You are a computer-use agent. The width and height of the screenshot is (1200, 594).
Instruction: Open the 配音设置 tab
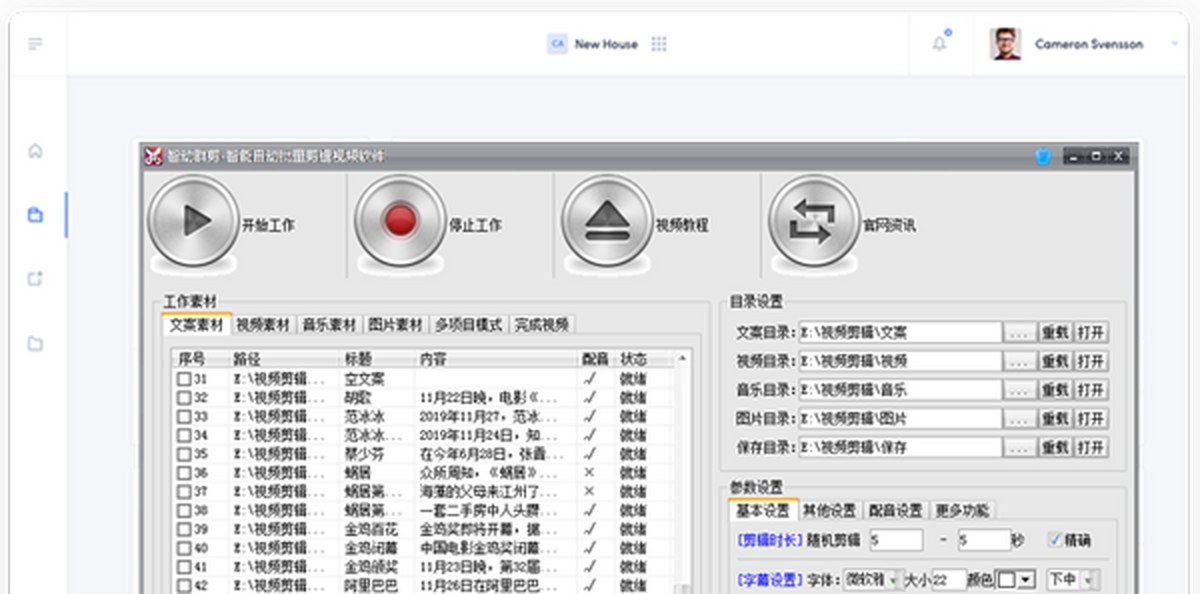click(895, 511)
